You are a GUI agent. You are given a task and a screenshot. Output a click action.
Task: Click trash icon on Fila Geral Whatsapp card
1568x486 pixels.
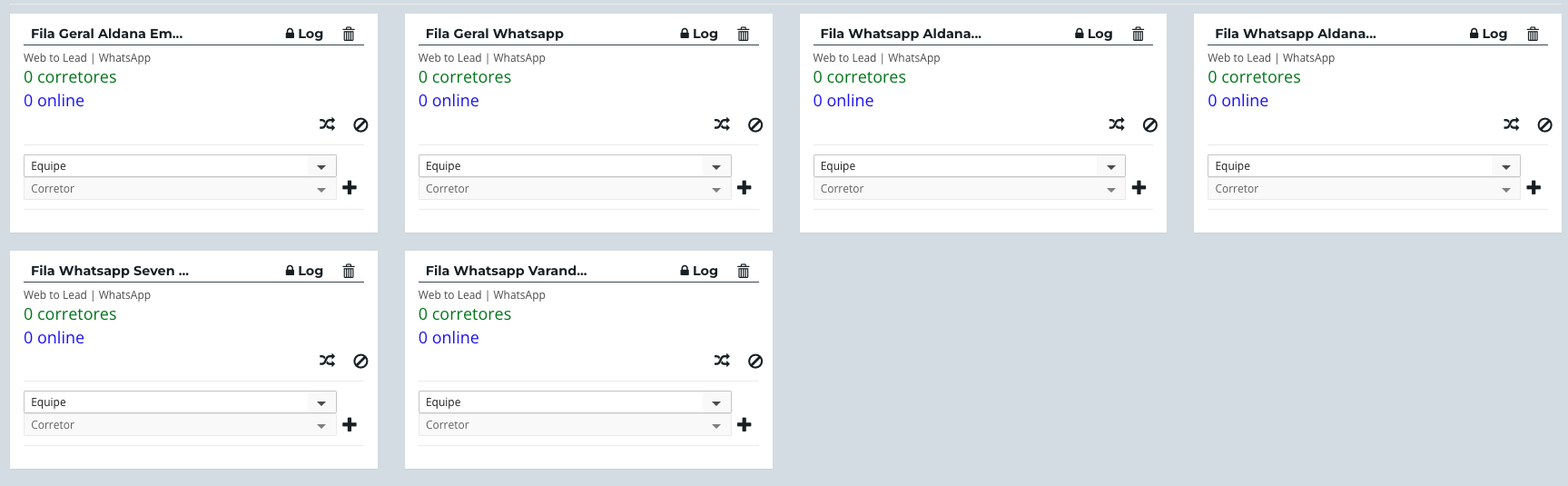744,34
